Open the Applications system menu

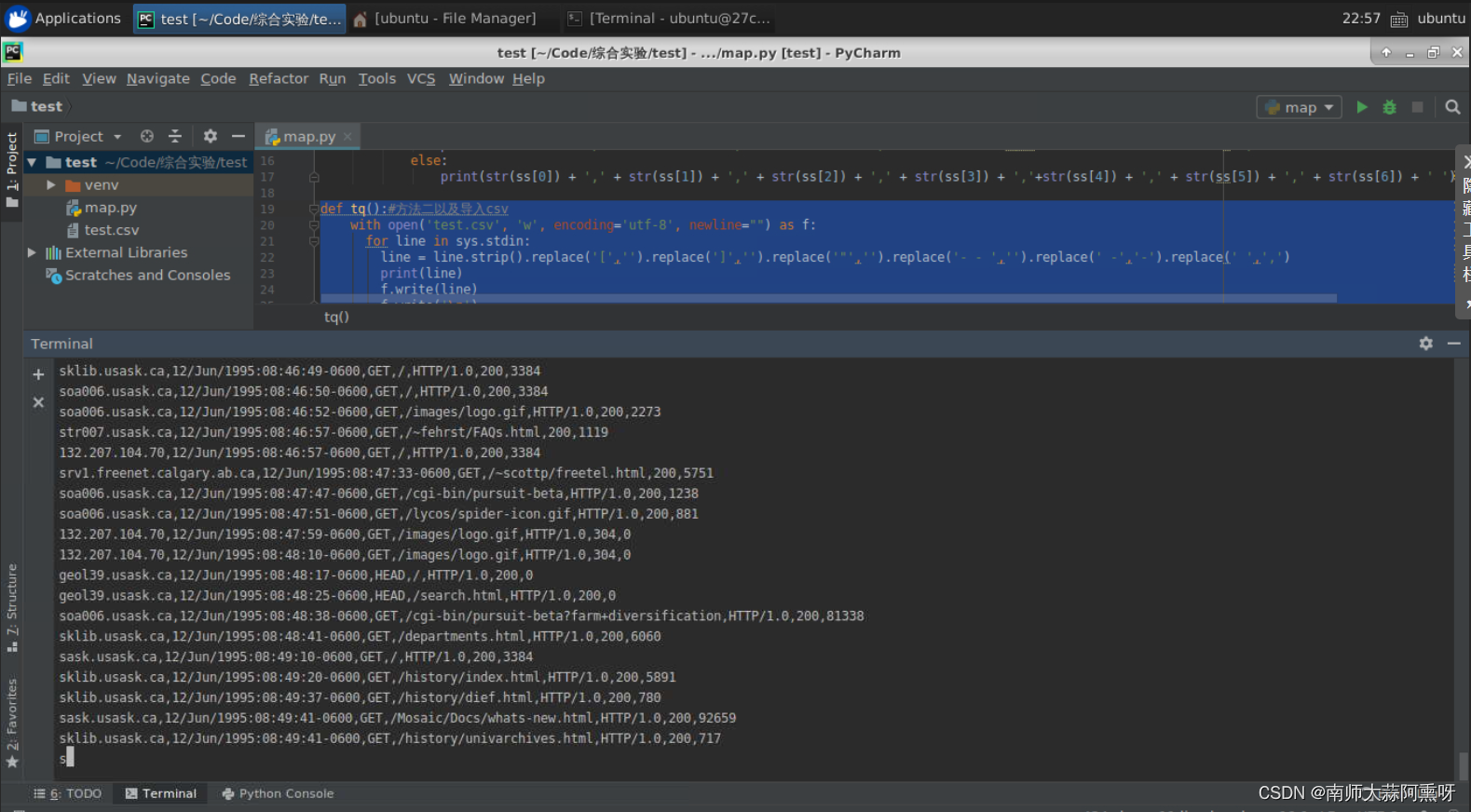[x=63, y=19]
